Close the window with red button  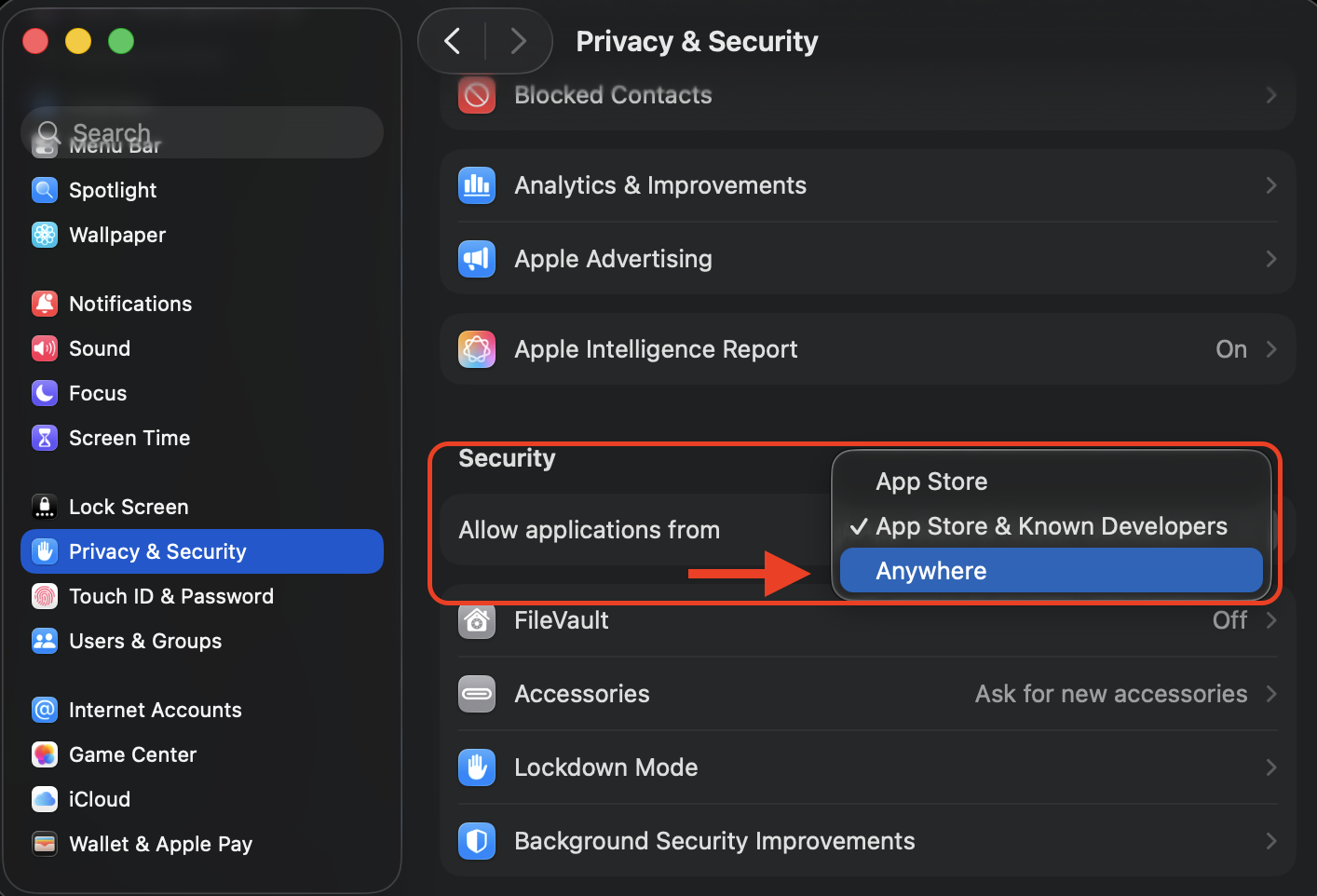[x=35, y=41]
